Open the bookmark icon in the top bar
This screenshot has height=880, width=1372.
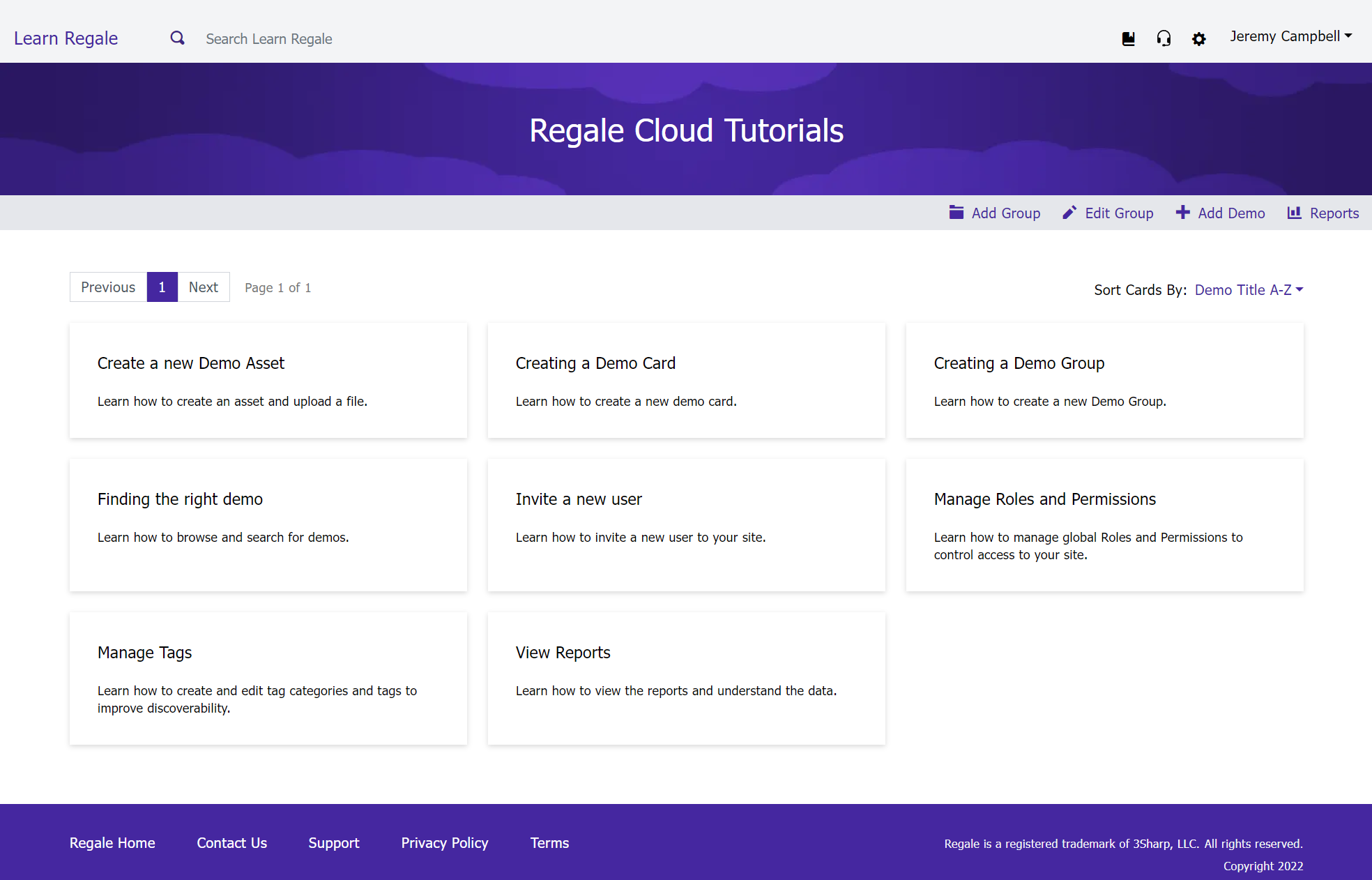tap(1129, 38)
